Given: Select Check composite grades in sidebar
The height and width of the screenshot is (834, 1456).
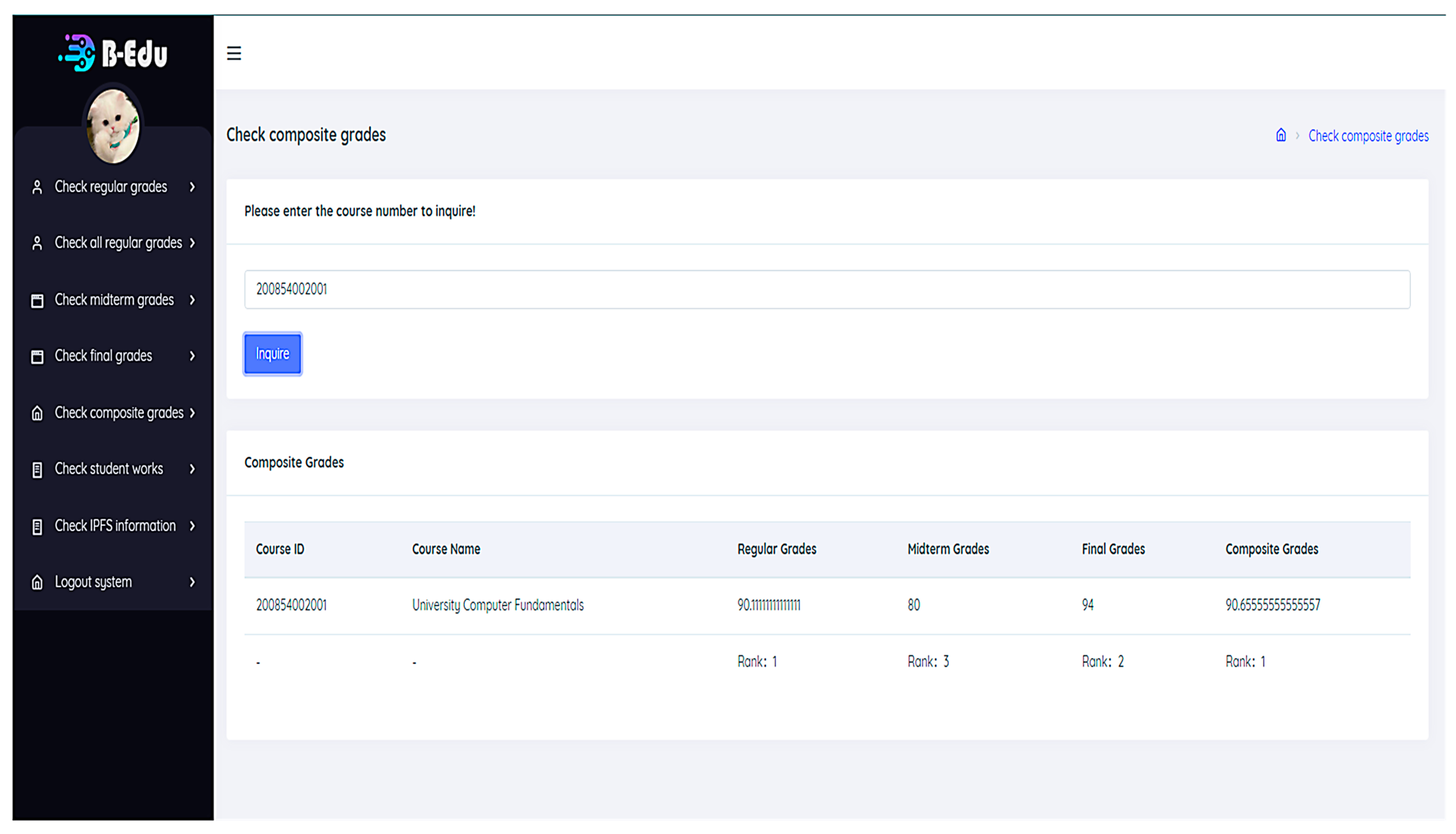Looking at the screenshot, I should coord(119,413).
